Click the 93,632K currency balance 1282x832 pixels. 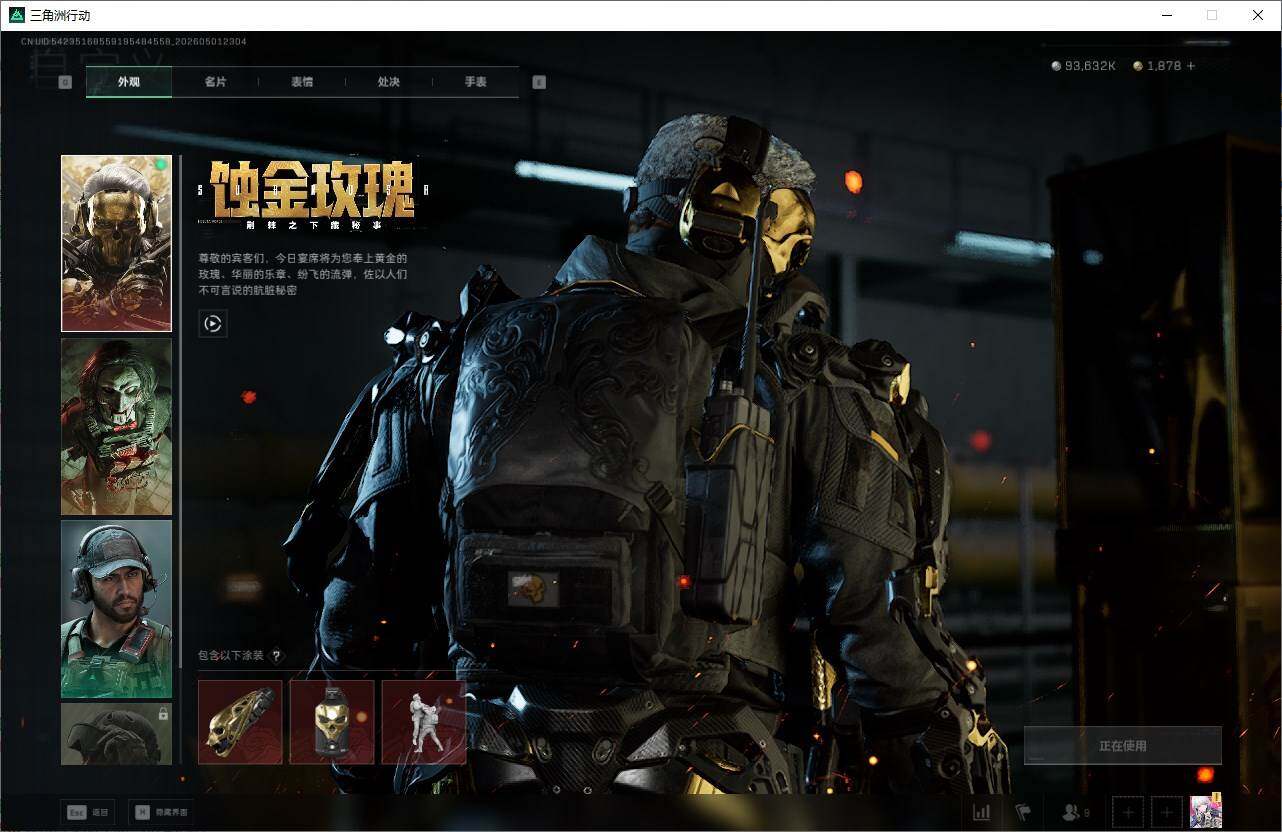(x=1090, y=66)
